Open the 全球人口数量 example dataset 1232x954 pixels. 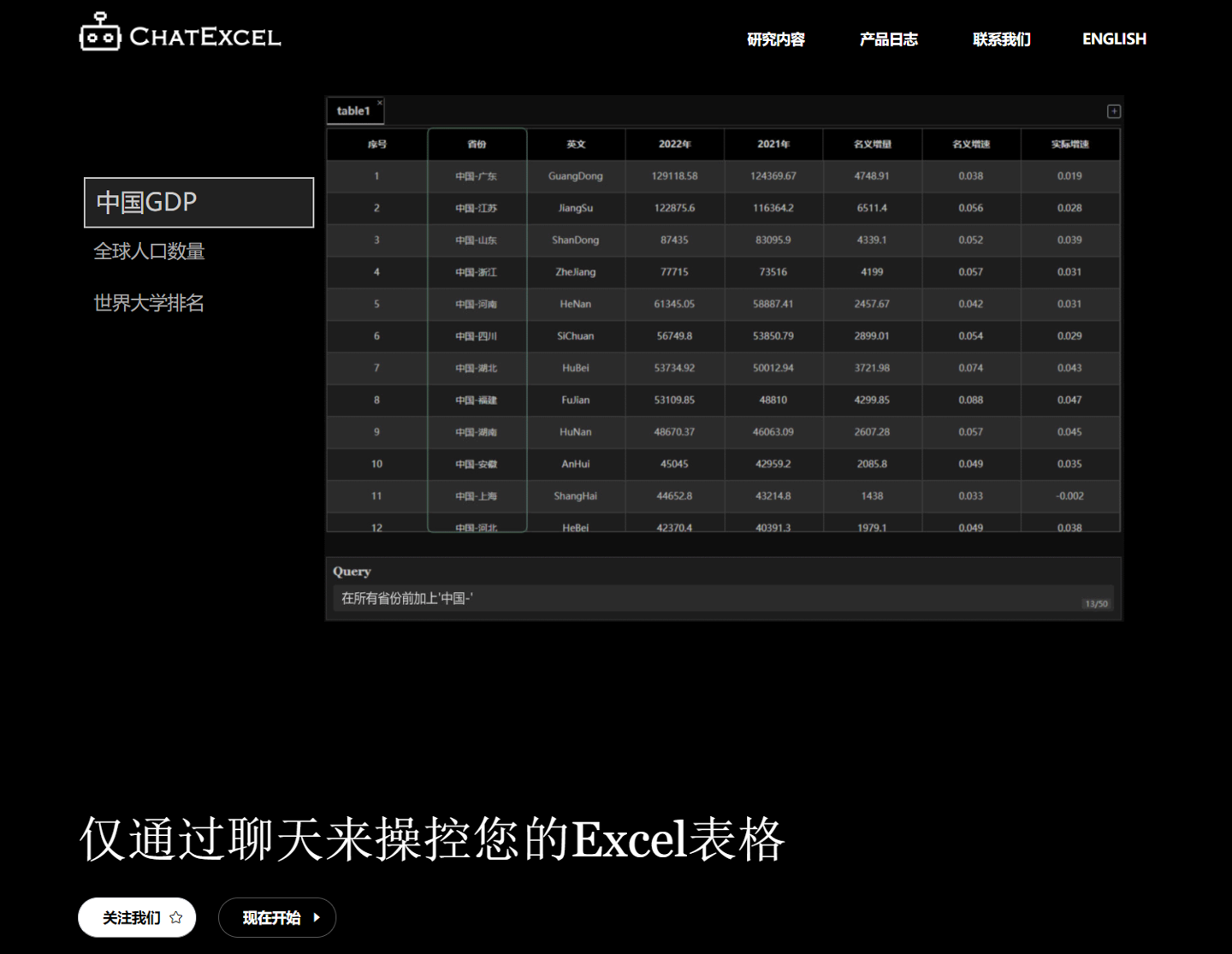[x=148, y=252]
